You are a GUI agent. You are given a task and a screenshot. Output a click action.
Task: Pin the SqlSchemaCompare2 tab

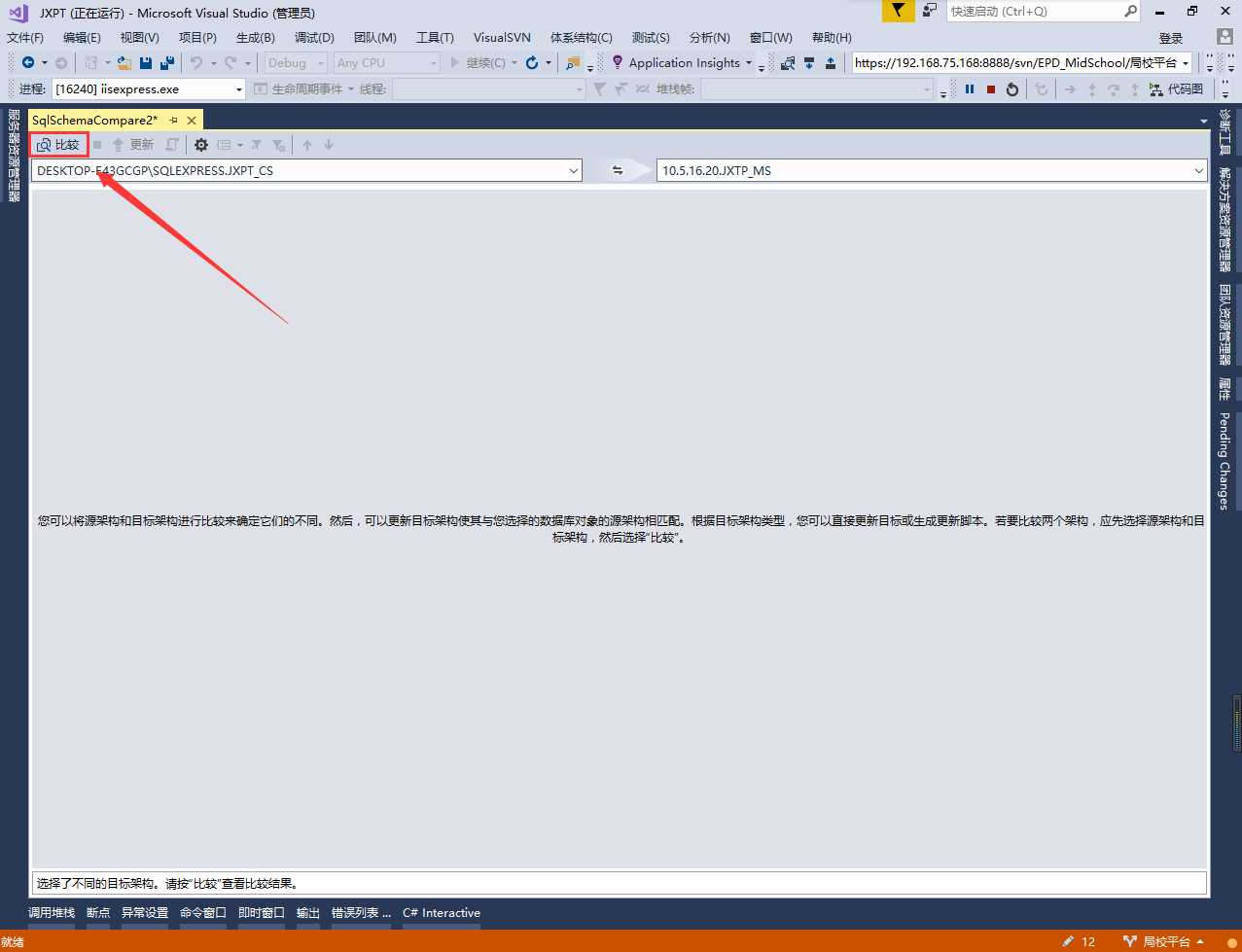173,120
